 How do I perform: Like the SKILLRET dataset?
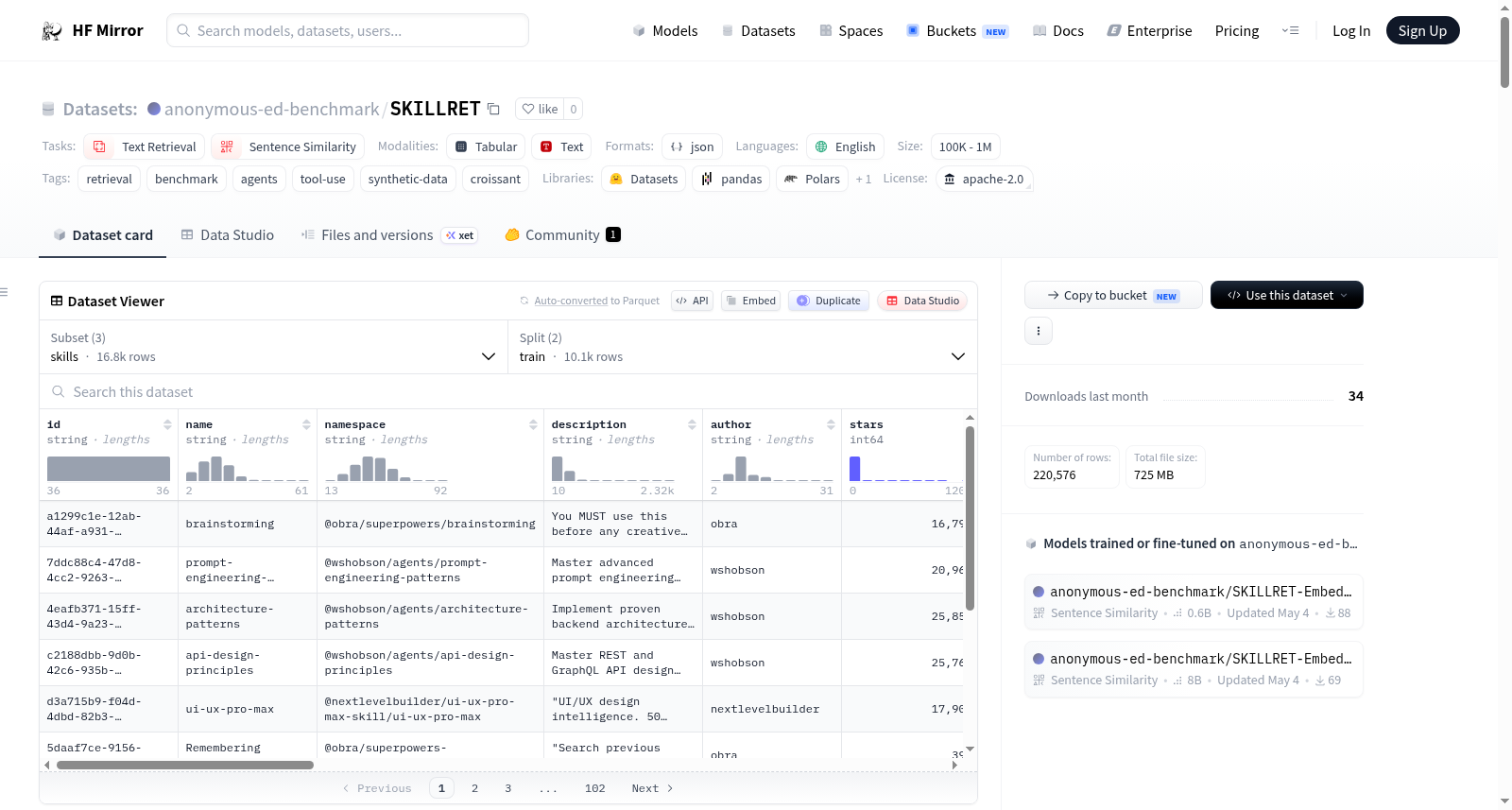click(540, 109)
